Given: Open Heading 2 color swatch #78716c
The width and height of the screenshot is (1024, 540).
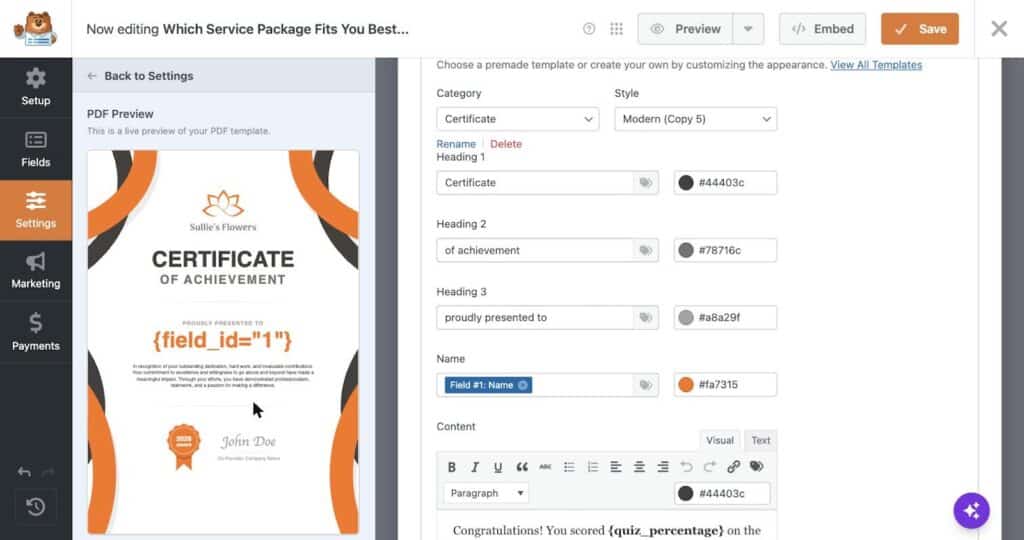Looking at the screenshot, I should [686, 250].
